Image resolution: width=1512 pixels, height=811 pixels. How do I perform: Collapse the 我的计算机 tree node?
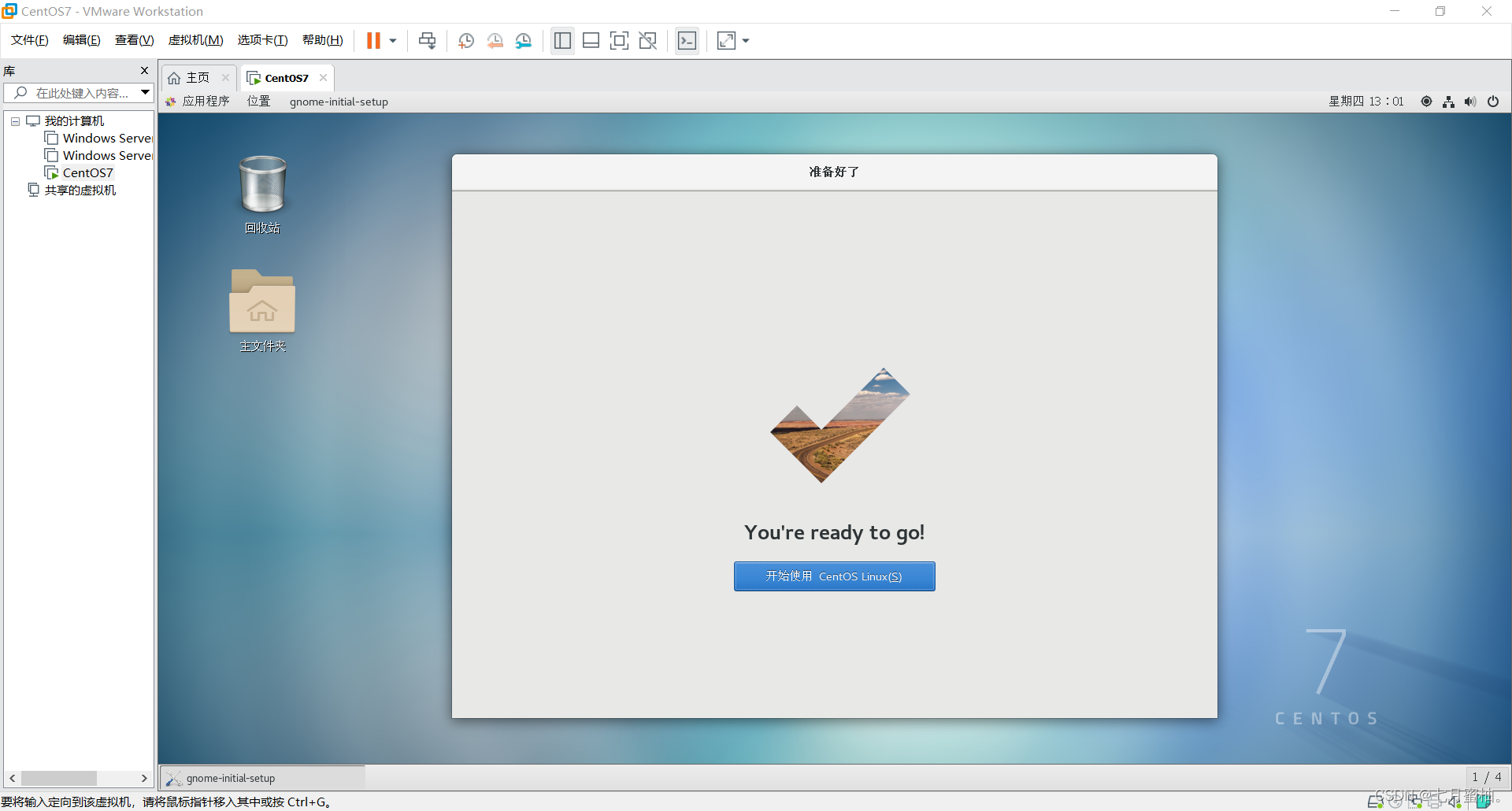(15, 121)
